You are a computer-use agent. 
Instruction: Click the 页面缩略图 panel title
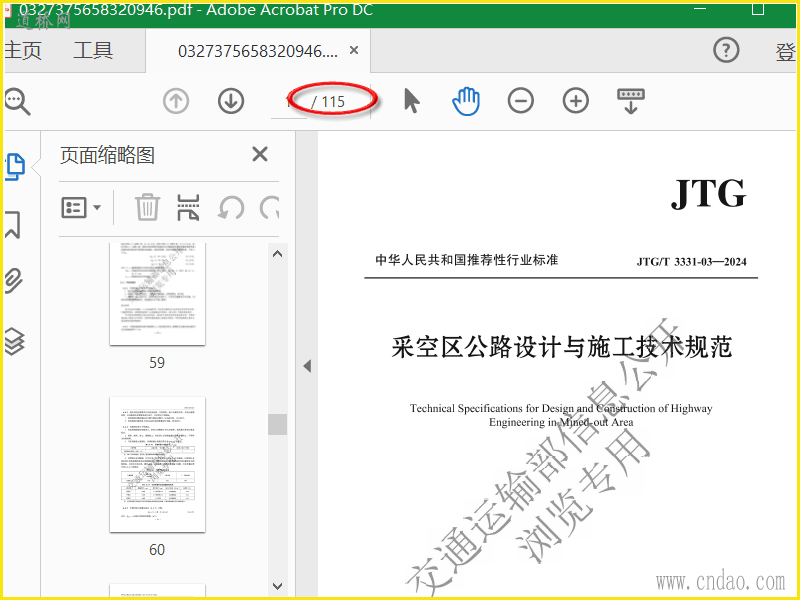click(x=107, y=155)
